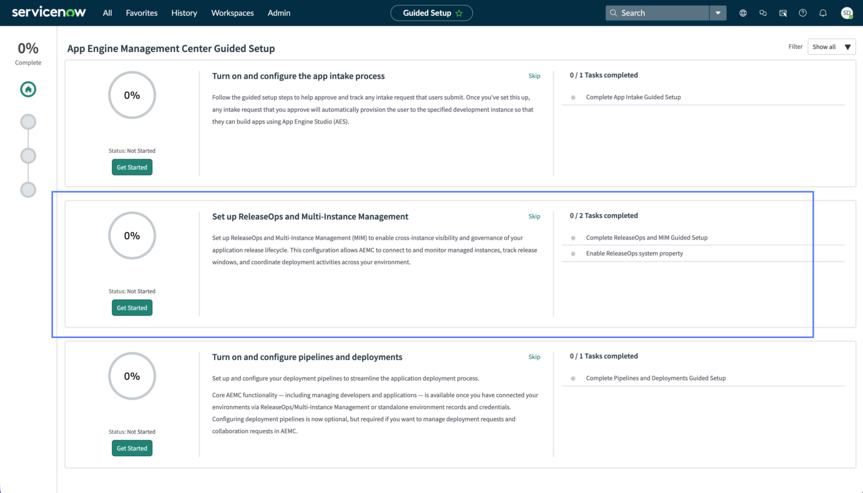This screenshot has height=493, width=863.
Task: Select the last gray step circle in the sidebar
Action: pyautogui.click(x=28, y=190)
